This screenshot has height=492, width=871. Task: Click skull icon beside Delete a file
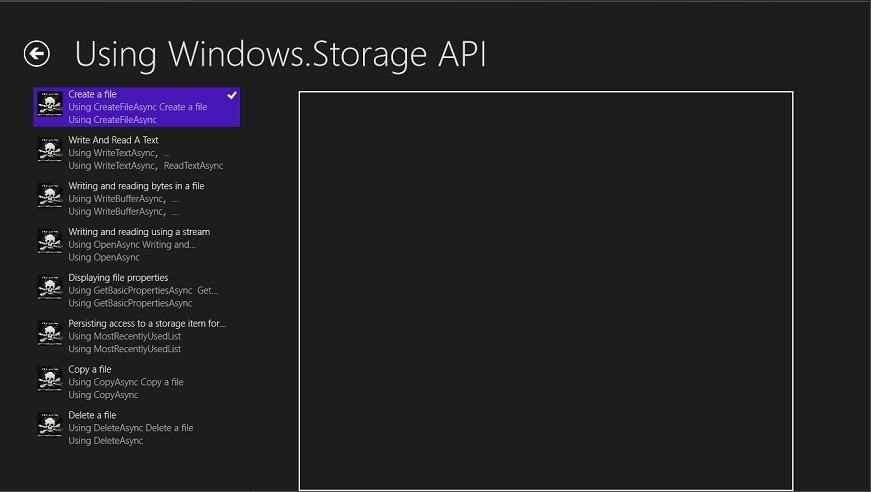pos(50,425)
